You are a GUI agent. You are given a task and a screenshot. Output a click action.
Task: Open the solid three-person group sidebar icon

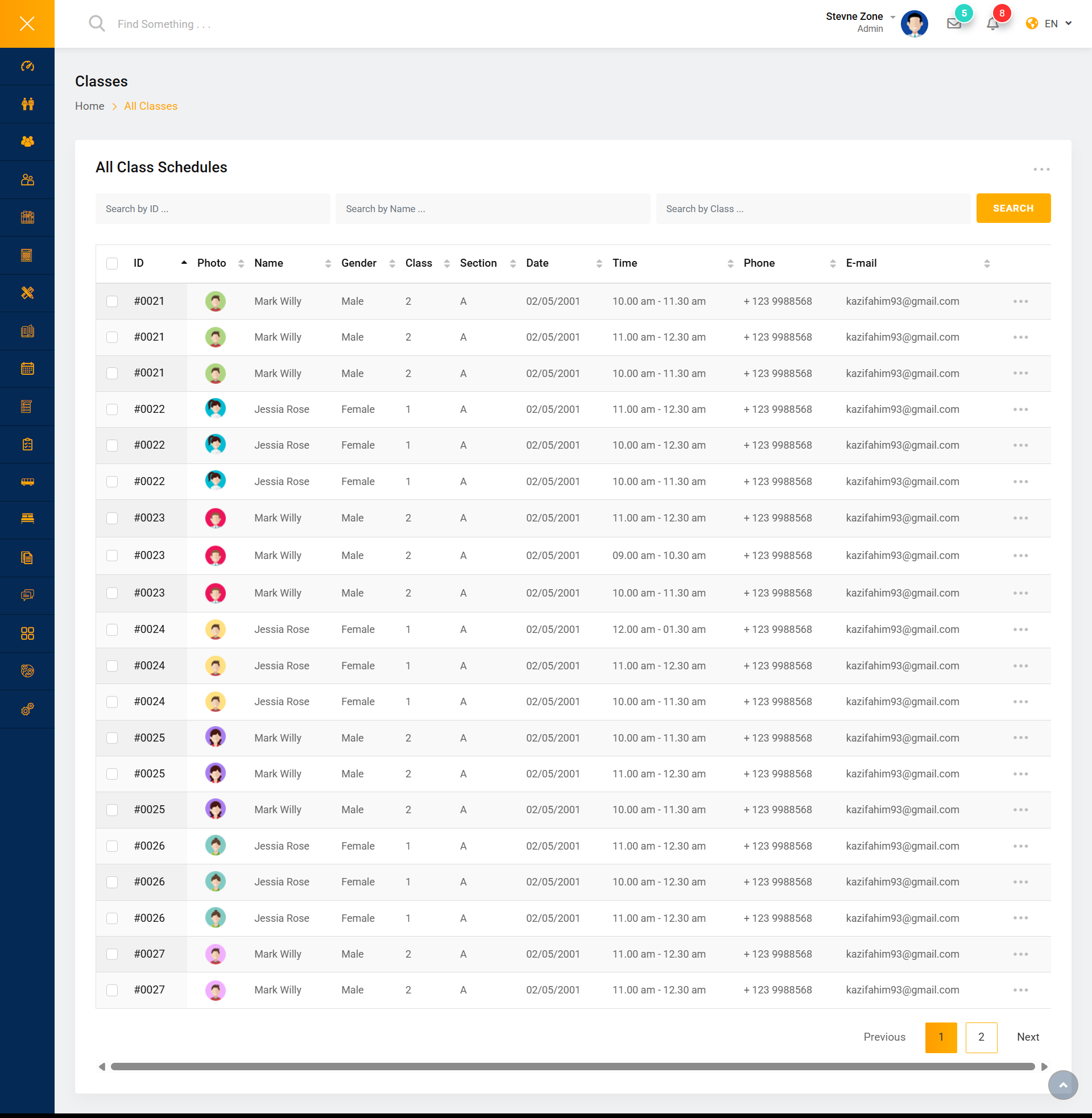coord(27,142)
